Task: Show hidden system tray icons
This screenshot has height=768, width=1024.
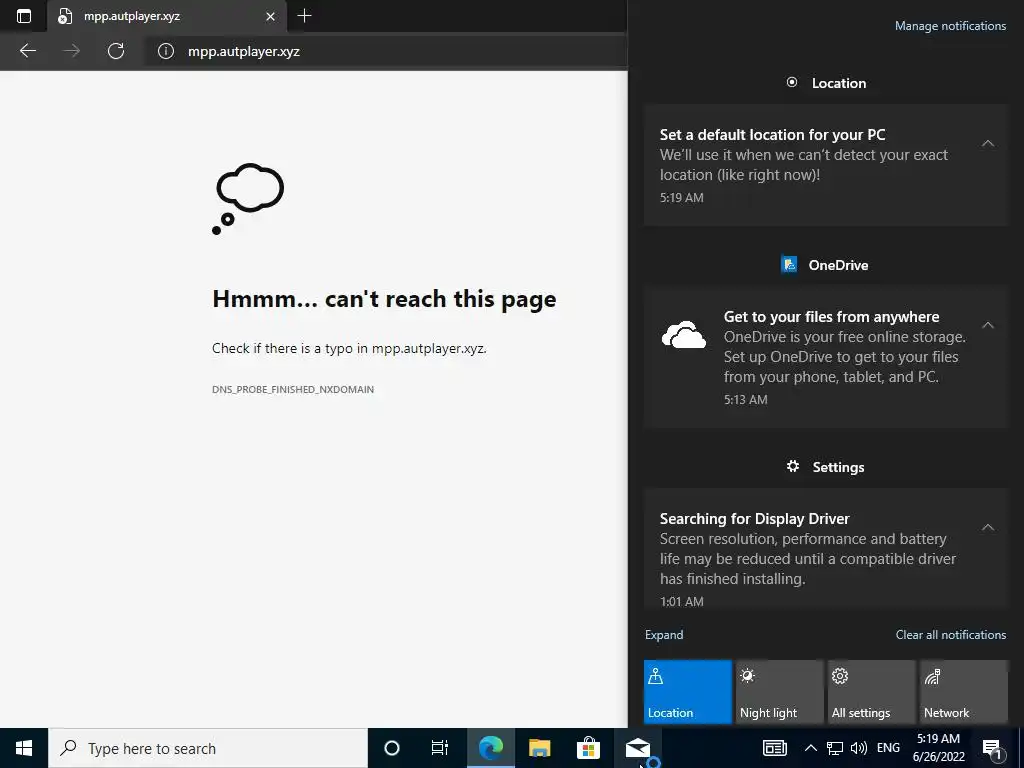Action: click(x=810, y=748)
